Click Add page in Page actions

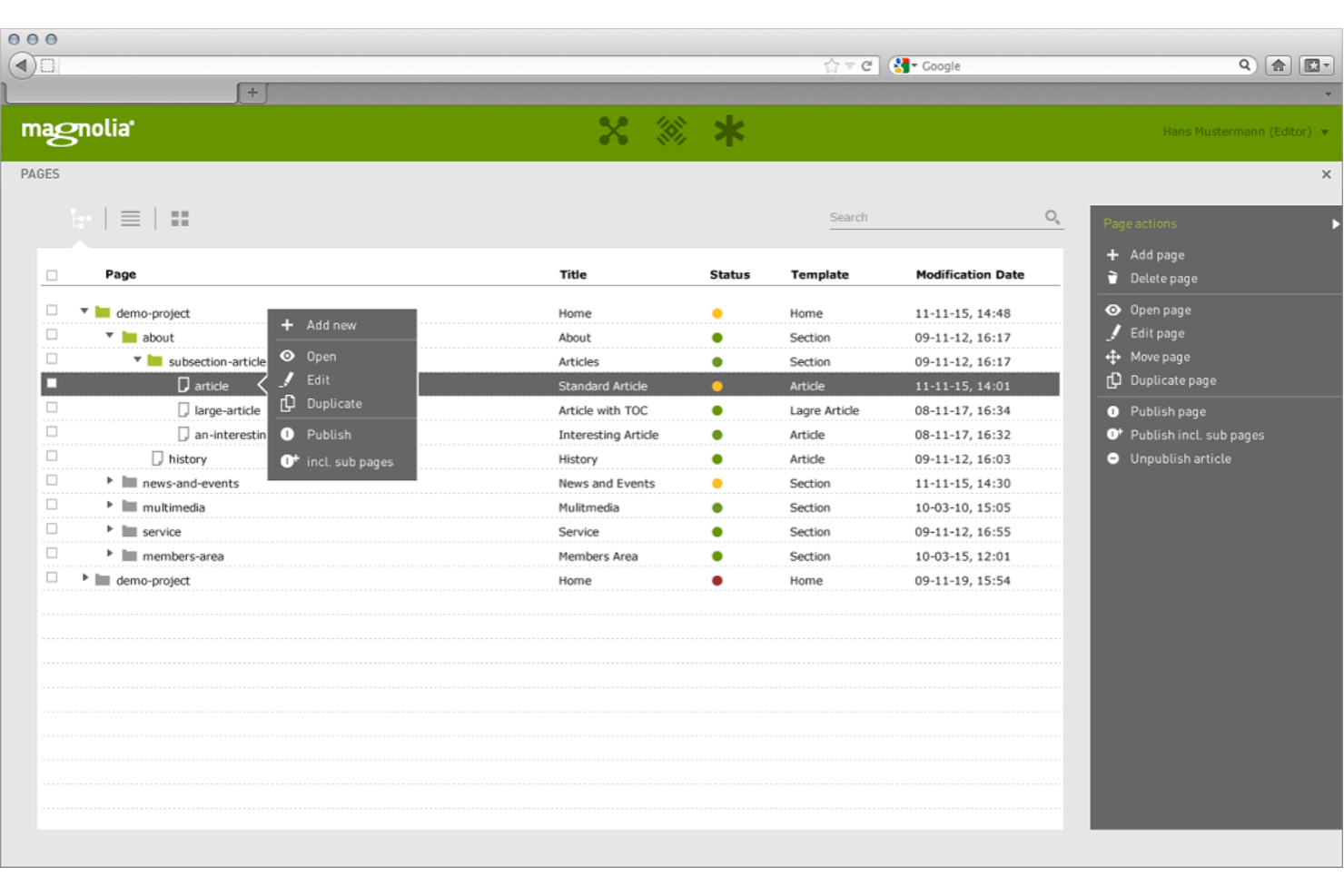(1157, 255)
